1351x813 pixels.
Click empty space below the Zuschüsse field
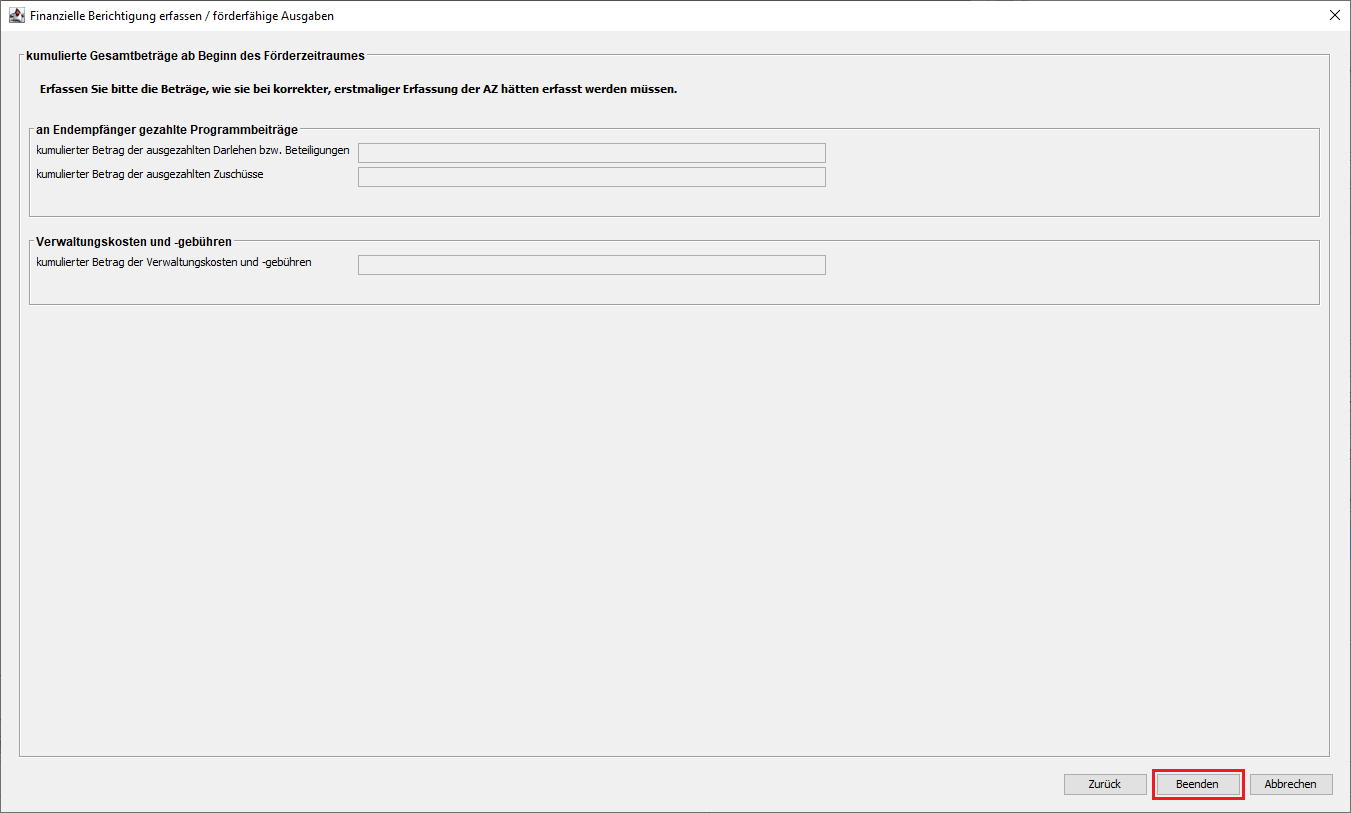pos(591,202)
